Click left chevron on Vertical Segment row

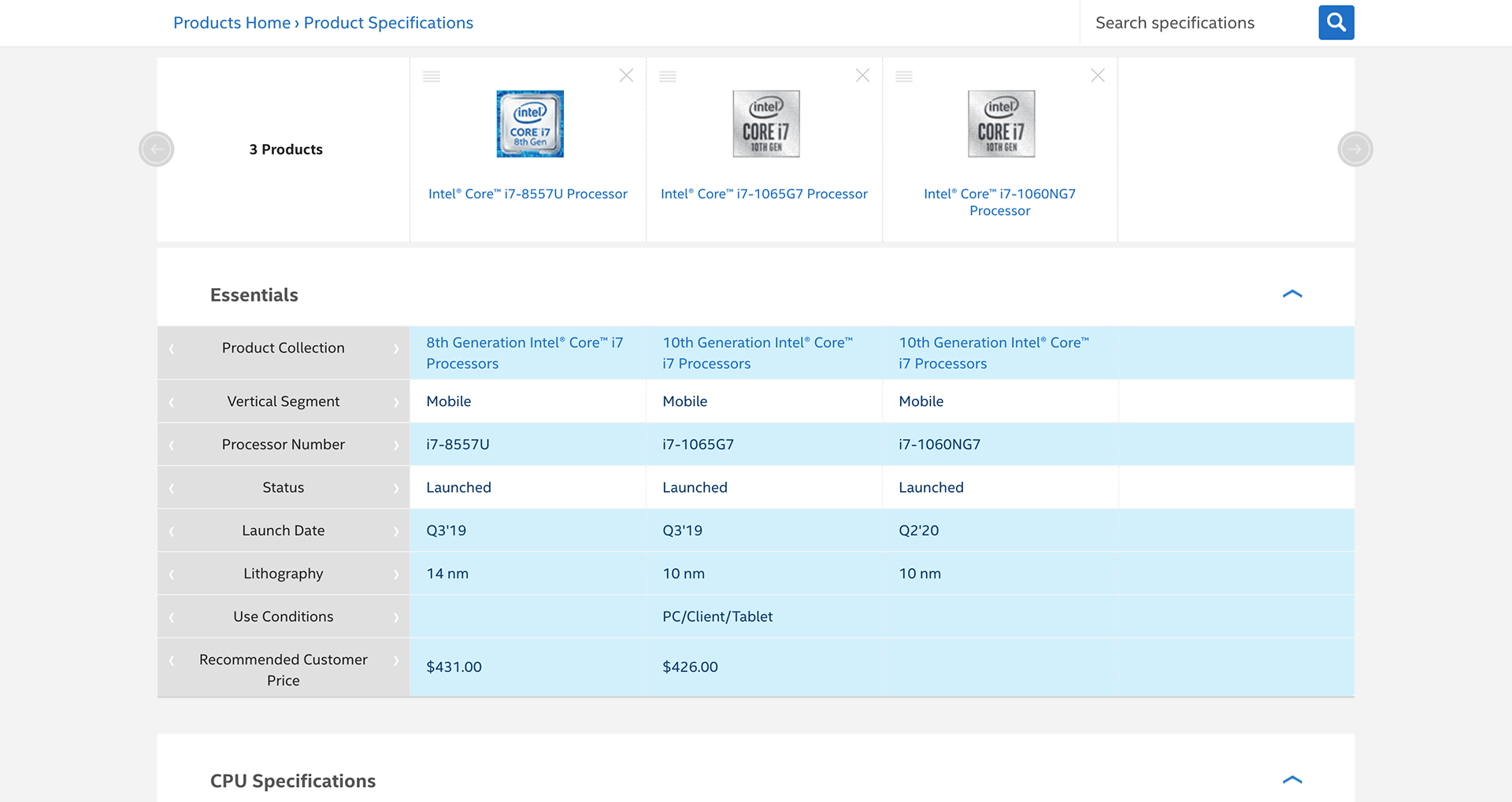pos(171,402)
